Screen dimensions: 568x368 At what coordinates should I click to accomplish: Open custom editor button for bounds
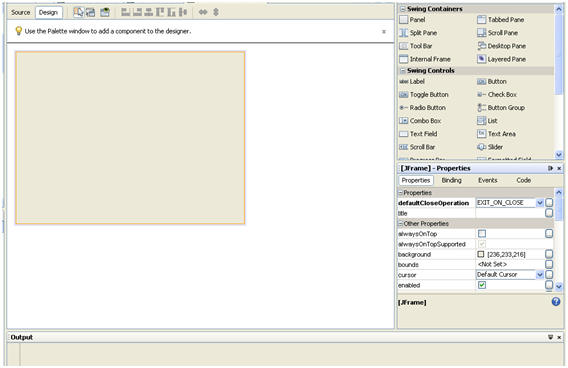549,264
